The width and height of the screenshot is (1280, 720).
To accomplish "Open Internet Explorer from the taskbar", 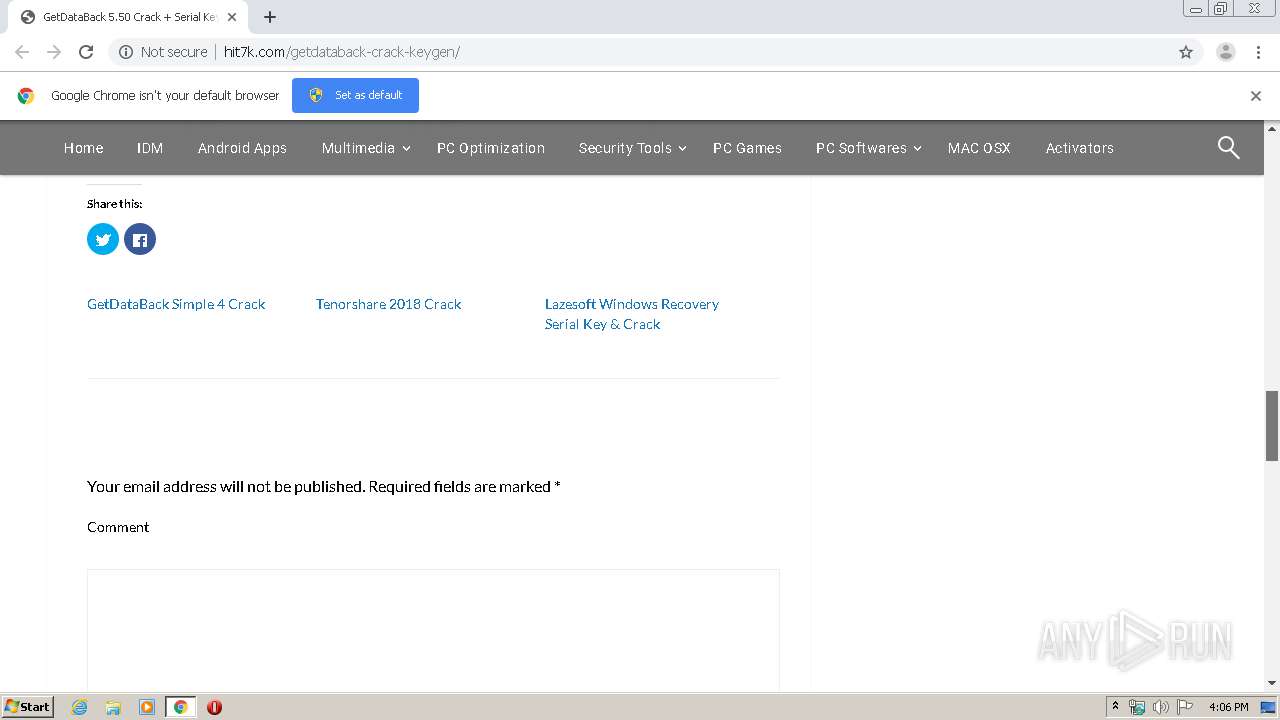I will [80, 707].
